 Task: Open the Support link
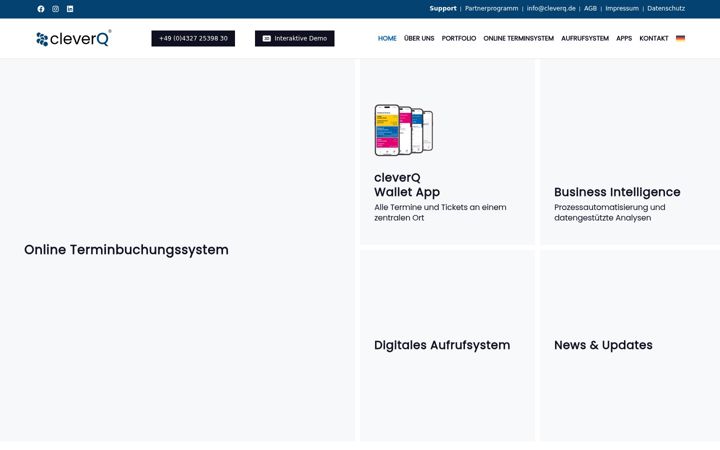pyautogui.click(x=443, y=8)
